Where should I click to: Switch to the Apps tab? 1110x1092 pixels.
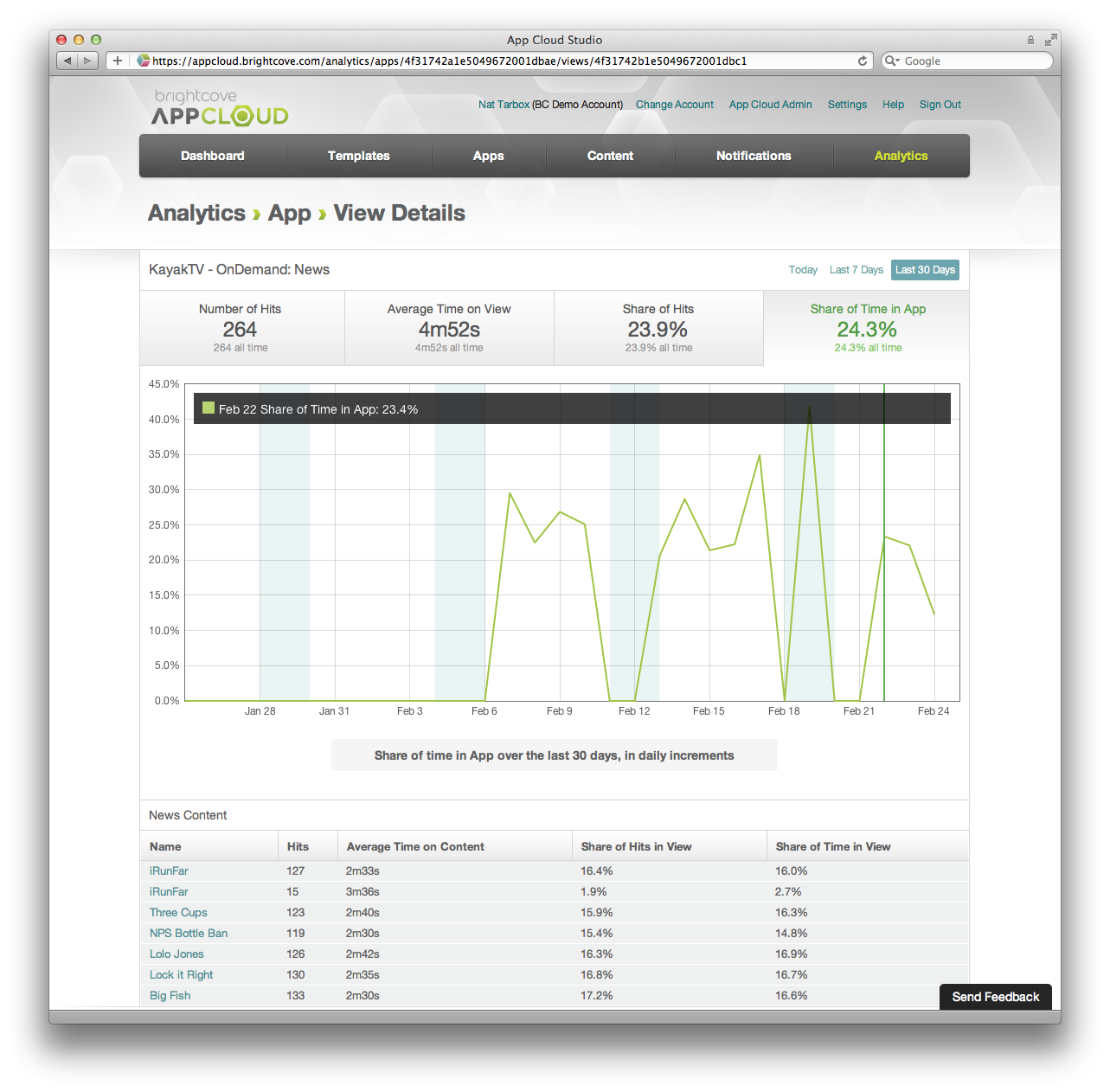[x=489, y=156]
